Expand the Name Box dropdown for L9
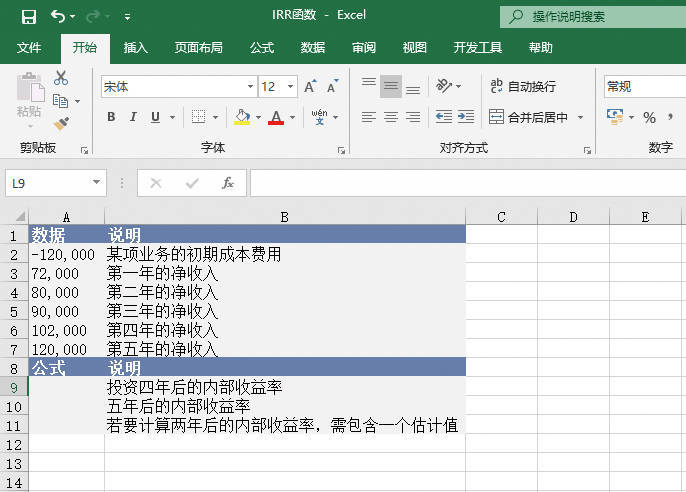The width and height of the screenshot is (686, 492). pos(97,183)
